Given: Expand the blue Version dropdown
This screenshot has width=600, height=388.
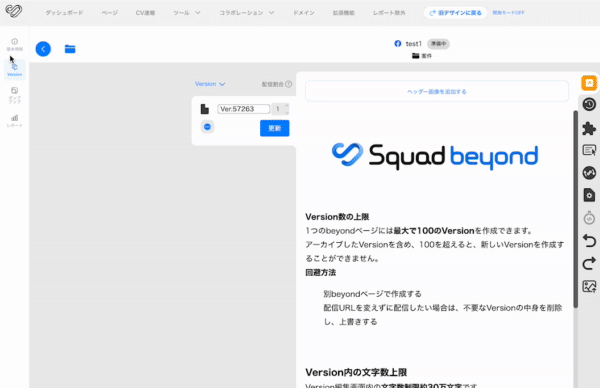Looking at the screenshot, I should point(210,84).
